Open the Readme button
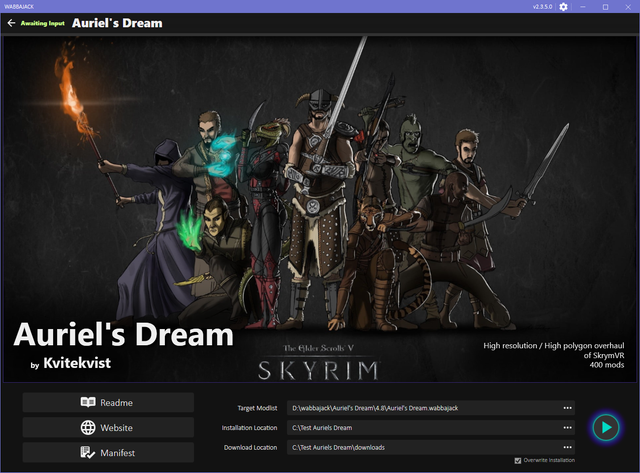 click(108, 402)
